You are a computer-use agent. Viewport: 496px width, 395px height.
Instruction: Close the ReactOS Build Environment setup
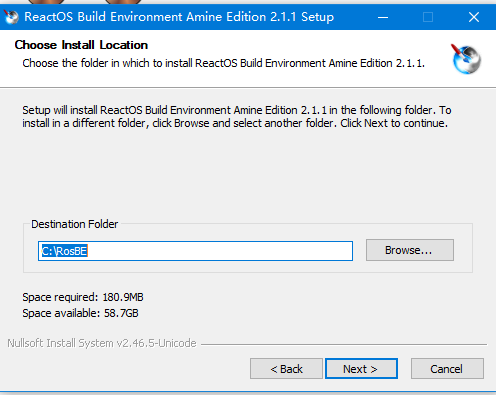click(474, 17)
